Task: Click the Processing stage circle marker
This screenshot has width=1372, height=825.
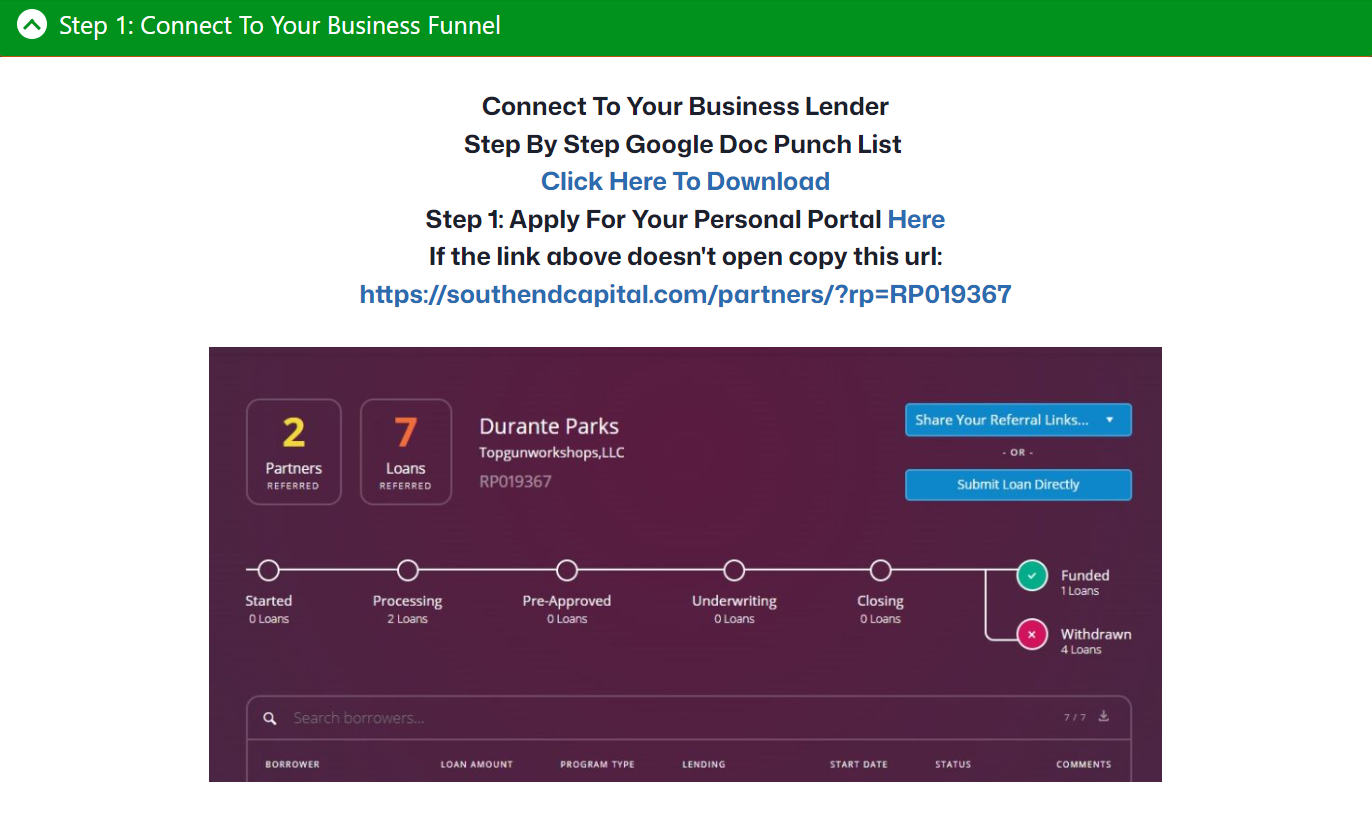Action: click(x=407, y=570)
